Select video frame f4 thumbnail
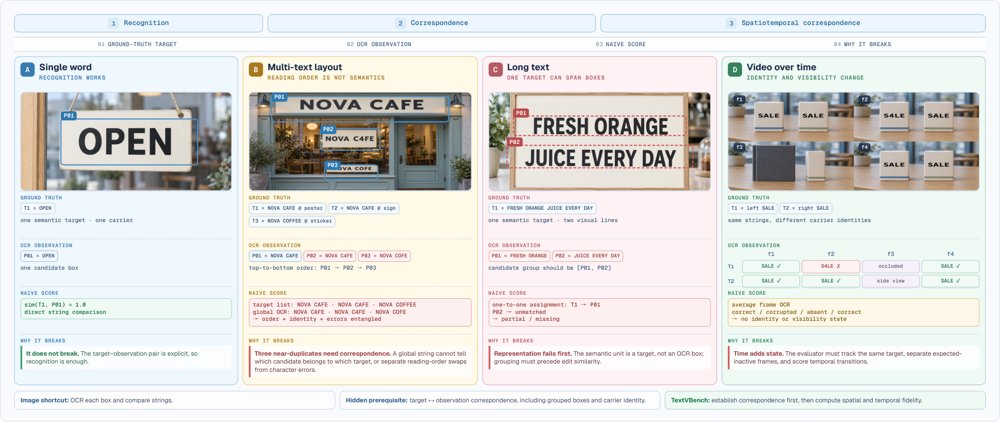The image size is (1000, 423). [x=916, y=166]
